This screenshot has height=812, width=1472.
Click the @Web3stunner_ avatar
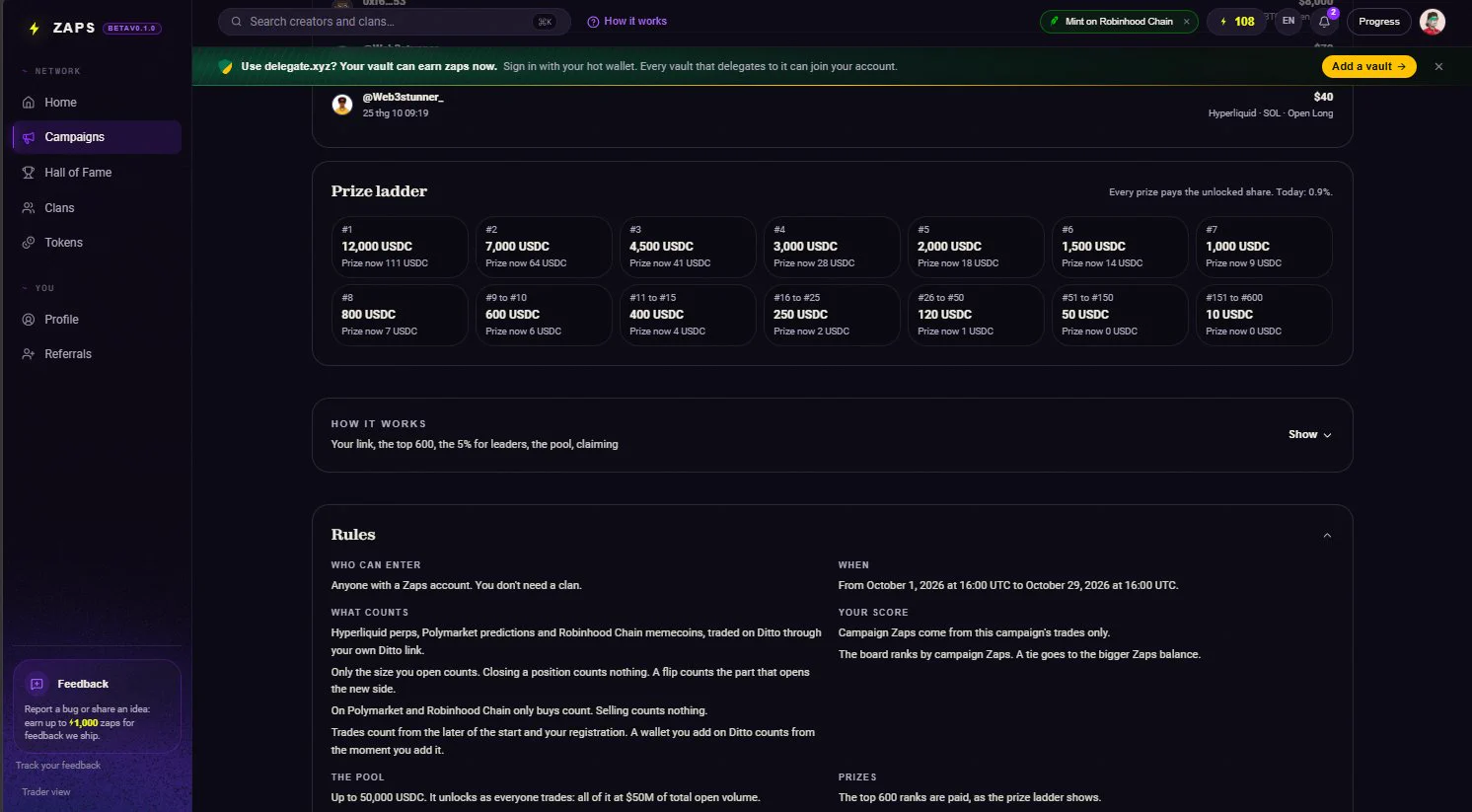[x=342, y=105]
